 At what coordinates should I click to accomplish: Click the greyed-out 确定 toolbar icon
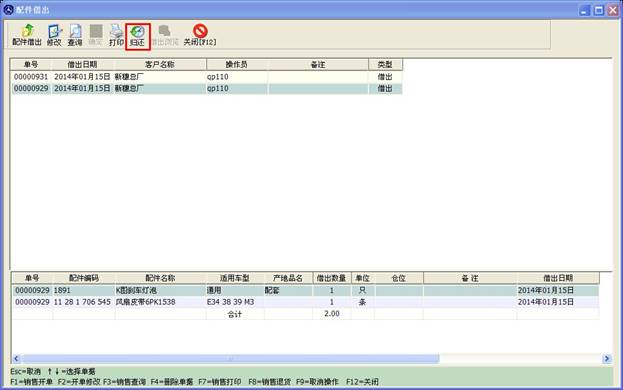(95, 35)
